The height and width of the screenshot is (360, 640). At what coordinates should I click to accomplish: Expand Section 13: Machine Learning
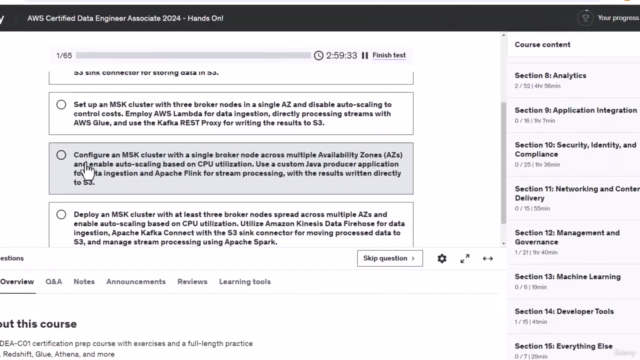[573, 281]
